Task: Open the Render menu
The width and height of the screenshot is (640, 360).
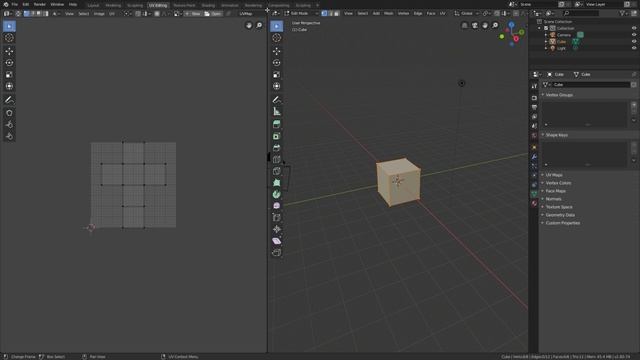Action: click(40, 4)
